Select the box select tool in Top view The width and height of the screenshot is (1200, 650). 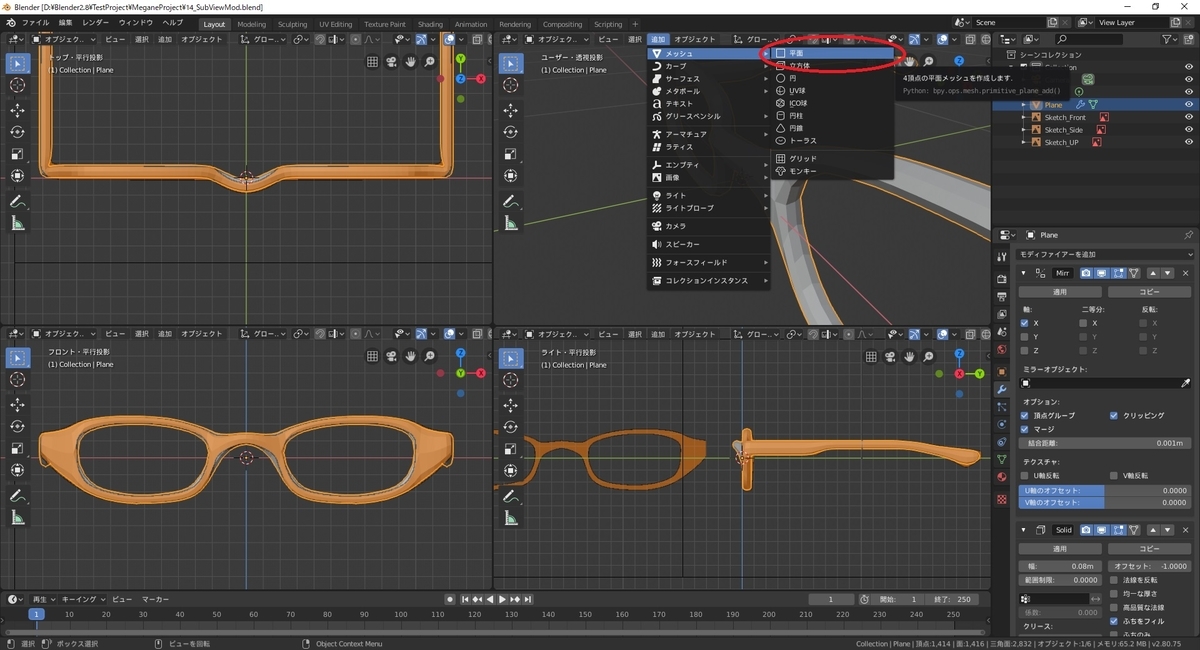click(17, 63)
